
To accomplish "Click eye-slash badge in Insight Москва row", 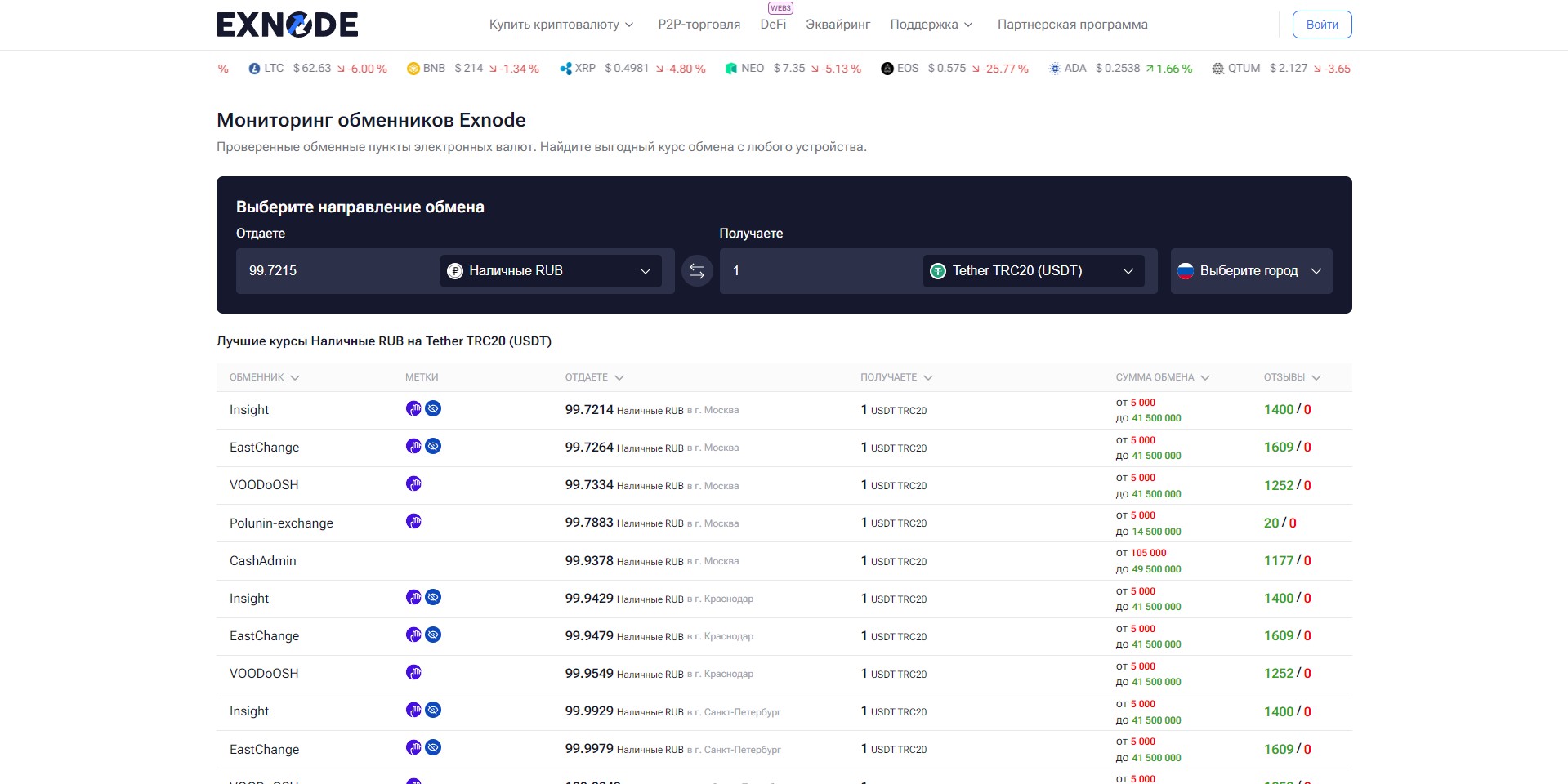I will (x=433, y=408).
